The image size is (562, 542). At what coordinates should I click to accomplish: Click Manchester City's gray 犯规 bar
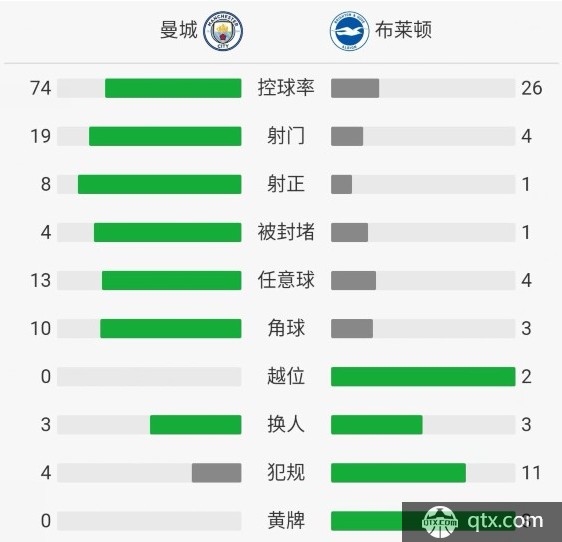point(216,473)
